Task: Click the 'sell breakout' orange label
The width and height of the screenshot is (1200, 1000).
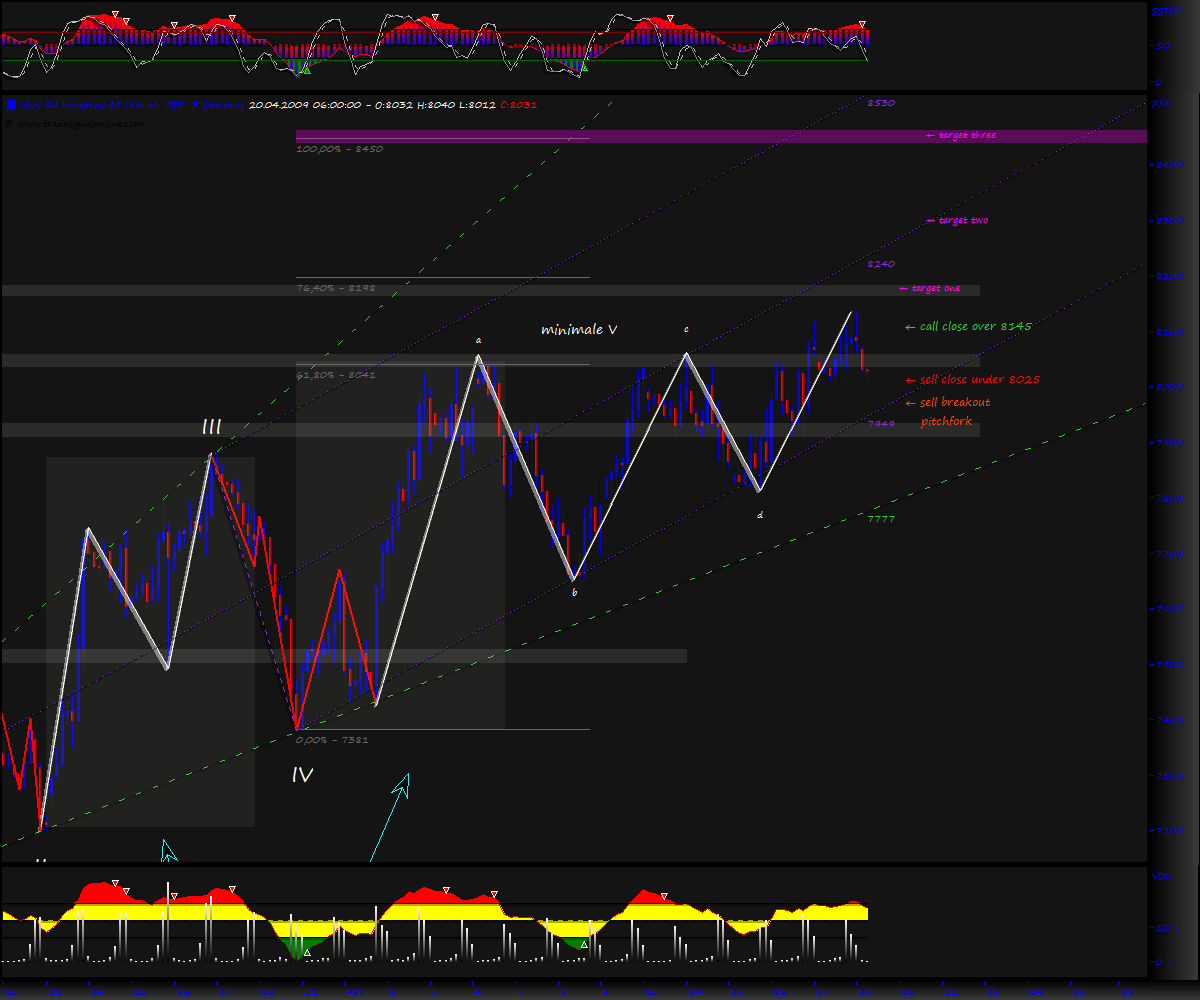Action: 947,402
